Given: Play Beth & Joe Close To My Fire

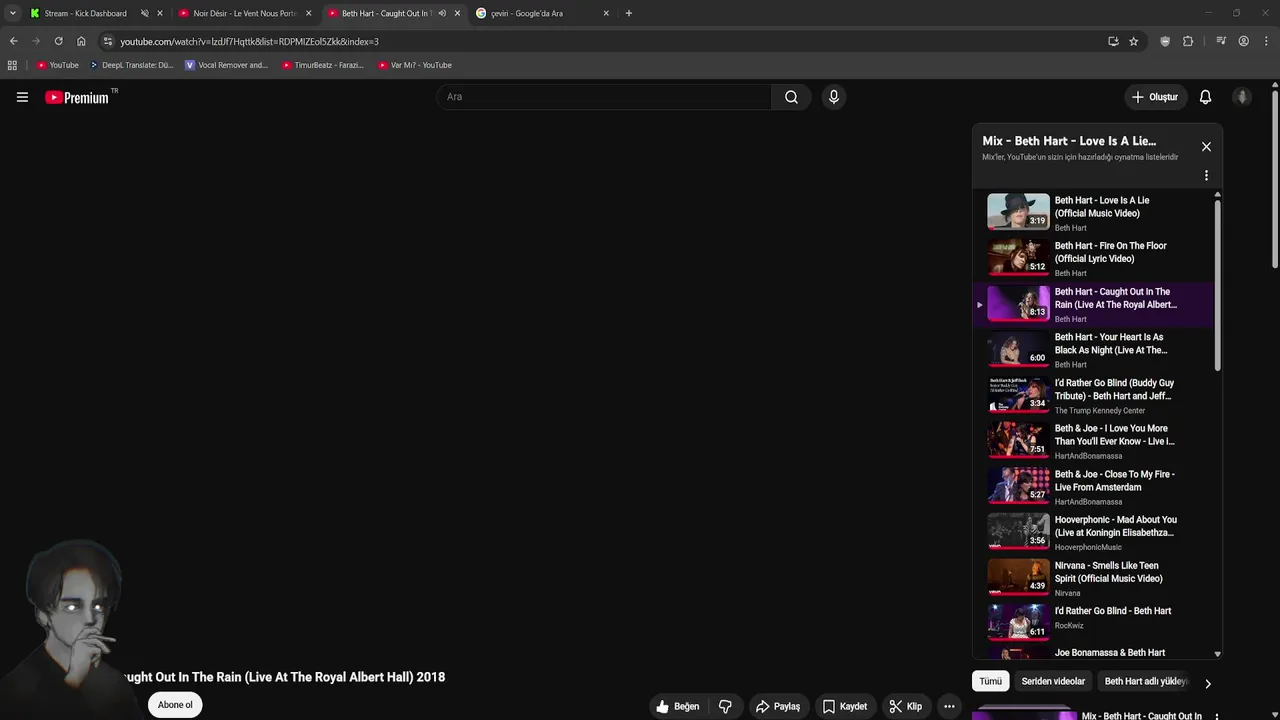Looking at the screenshot, I should click(1095, 487).
